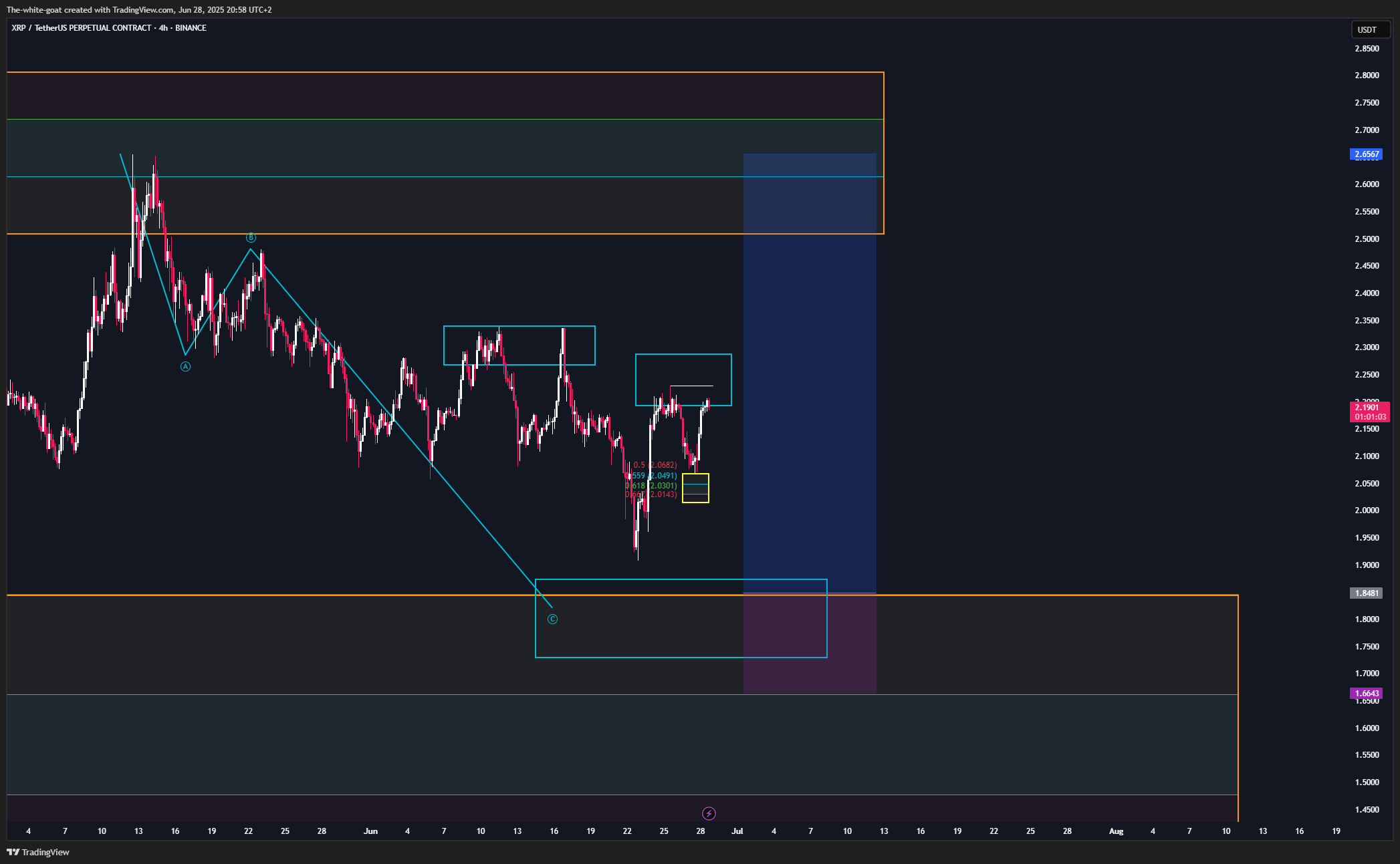Click the Jun label on time axis

[370, 831]
